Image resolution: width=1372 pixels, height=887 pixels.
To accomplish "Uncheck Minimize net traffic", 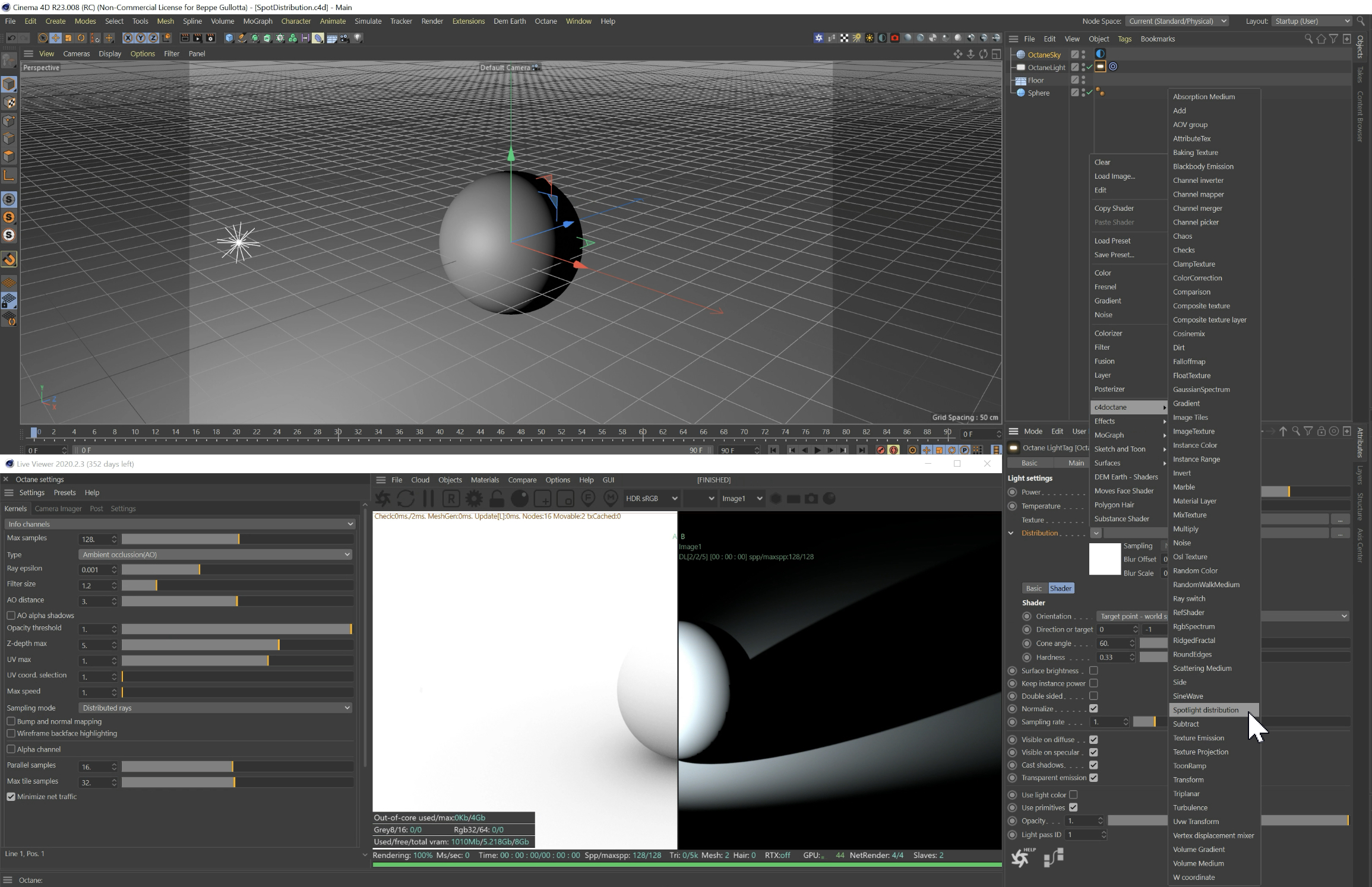I will click(x=11, y=797).
